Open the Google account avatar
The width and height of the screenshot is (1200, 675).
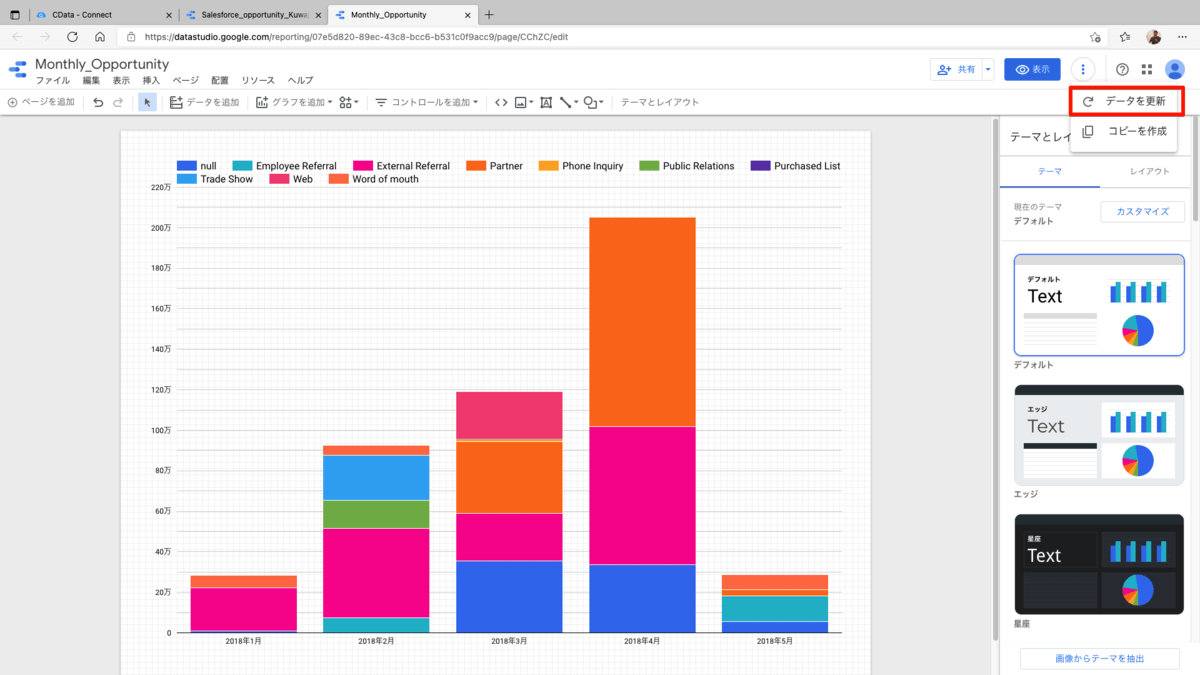pyautogui.click(x=1175, y=69)
